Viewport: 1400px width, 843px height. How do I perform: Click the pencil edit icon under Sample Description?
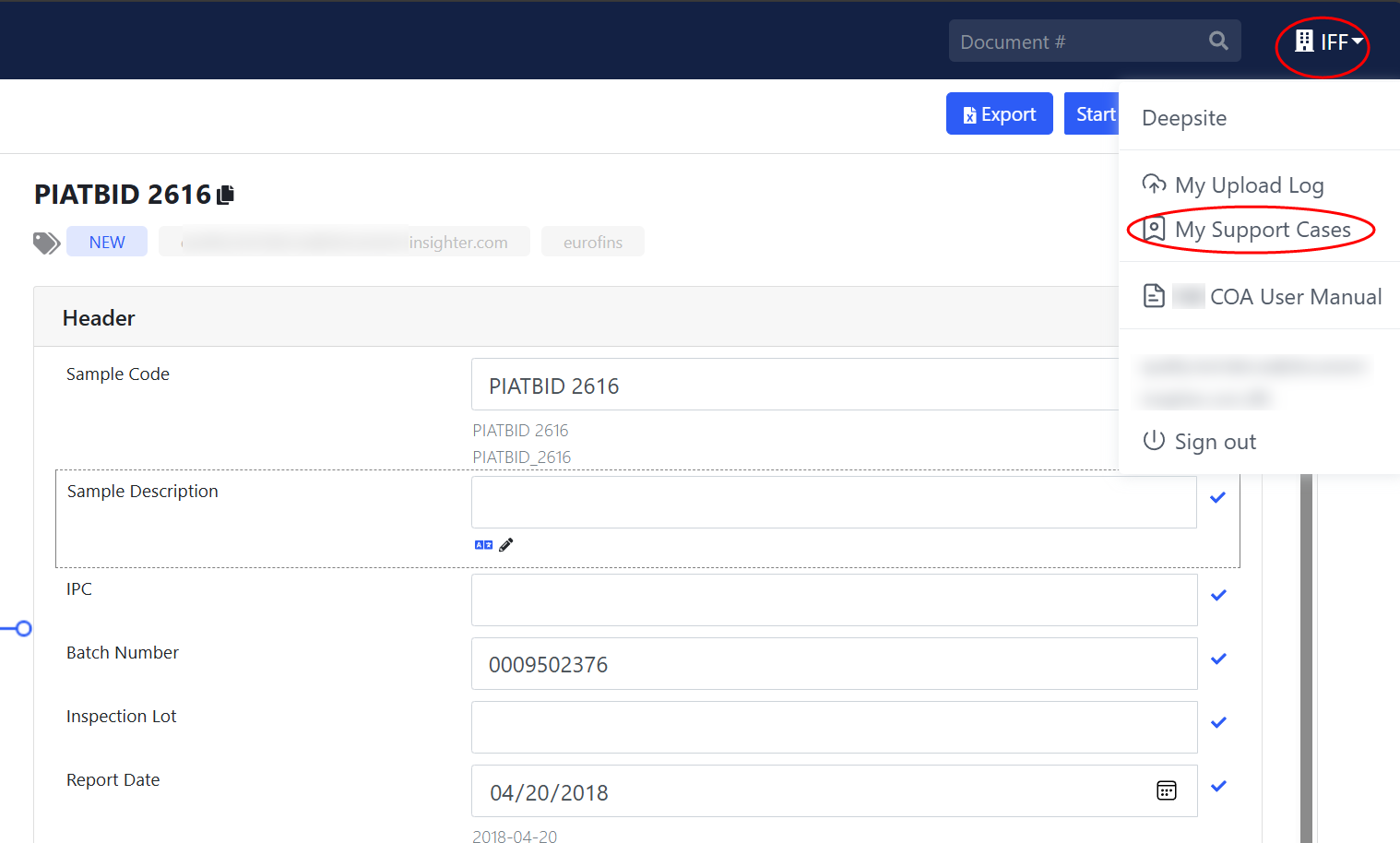[506, 545]
